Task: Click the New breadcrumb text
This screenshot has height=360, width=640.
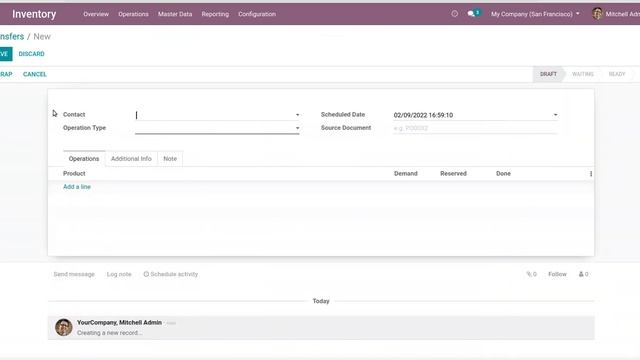Action: point(42,36)
